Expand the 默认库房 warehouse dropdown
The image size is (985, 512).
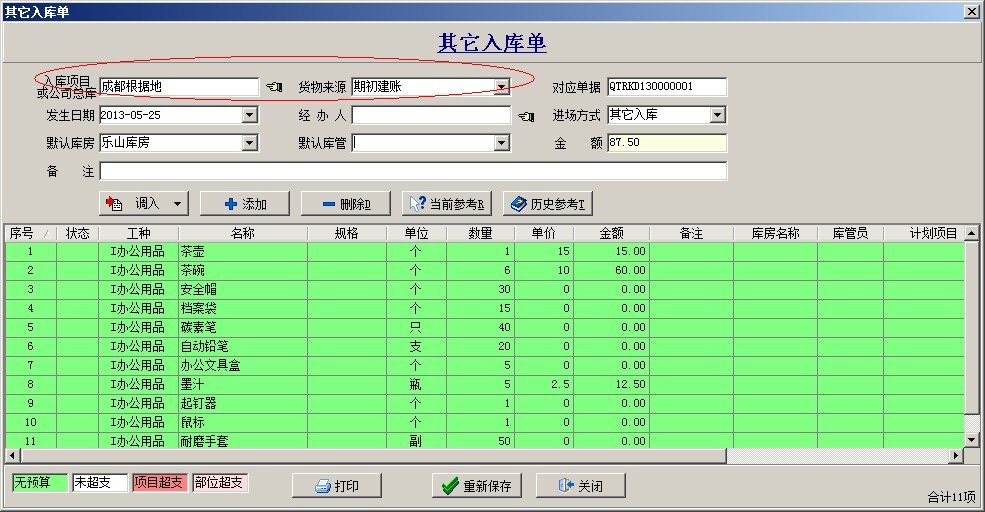[249, 144]
